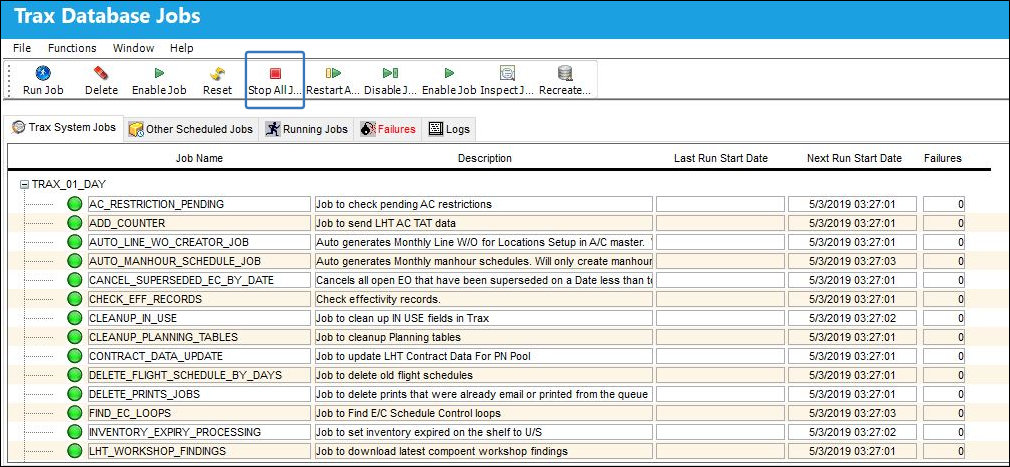Select the AC_RESTRICTION_PENDING job name
Image resolution: width=1010 pixels, height=467 pixels.
tap(199, 204)
